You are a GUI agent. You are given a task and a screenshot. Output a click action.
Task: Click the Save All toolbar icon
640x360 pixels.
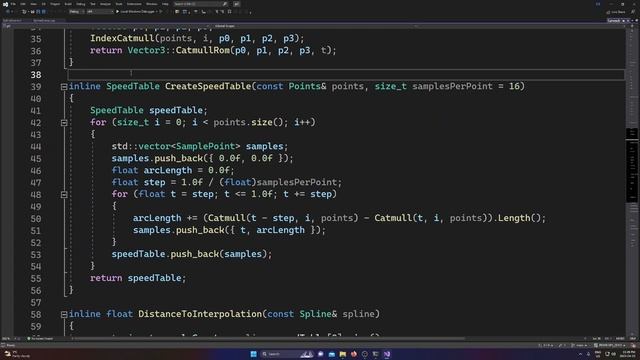pyautogui.click(x=43, y=12)
